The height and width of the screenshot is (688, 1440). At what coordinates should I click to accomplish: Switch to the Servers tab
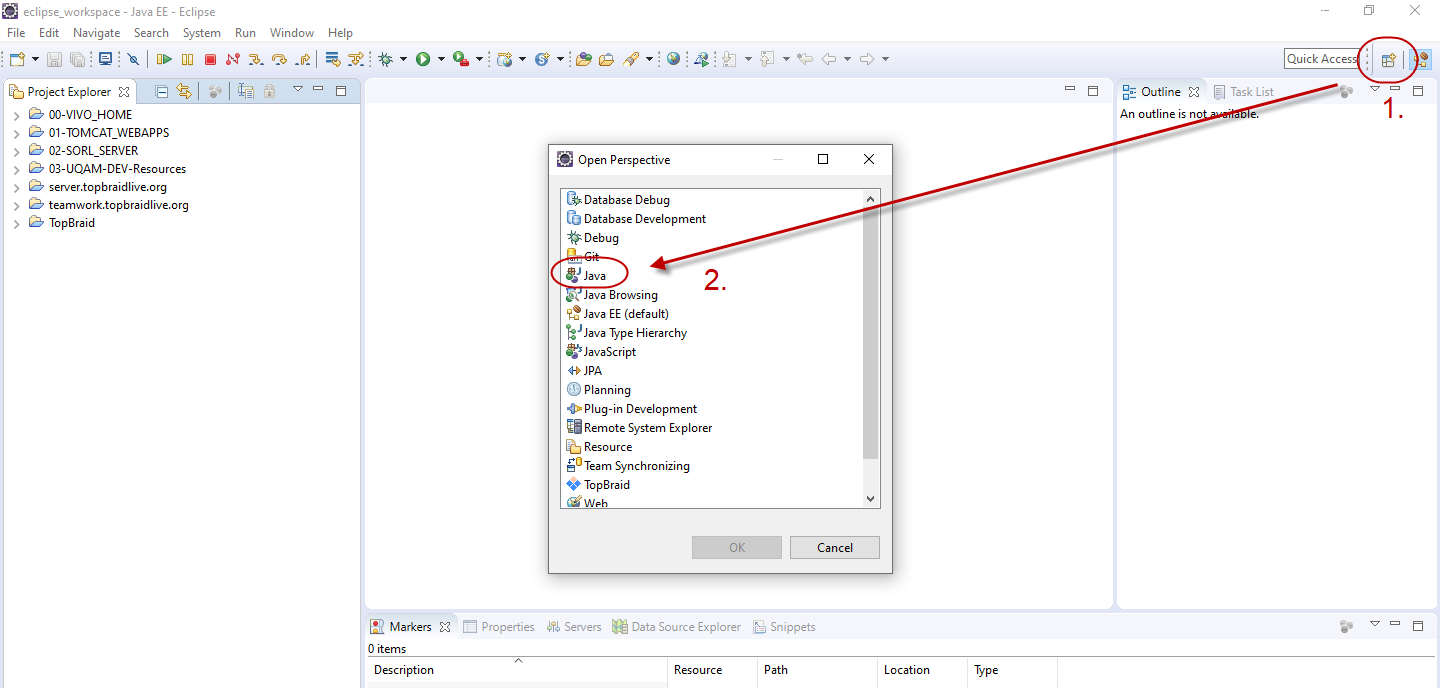pos(574,627)
